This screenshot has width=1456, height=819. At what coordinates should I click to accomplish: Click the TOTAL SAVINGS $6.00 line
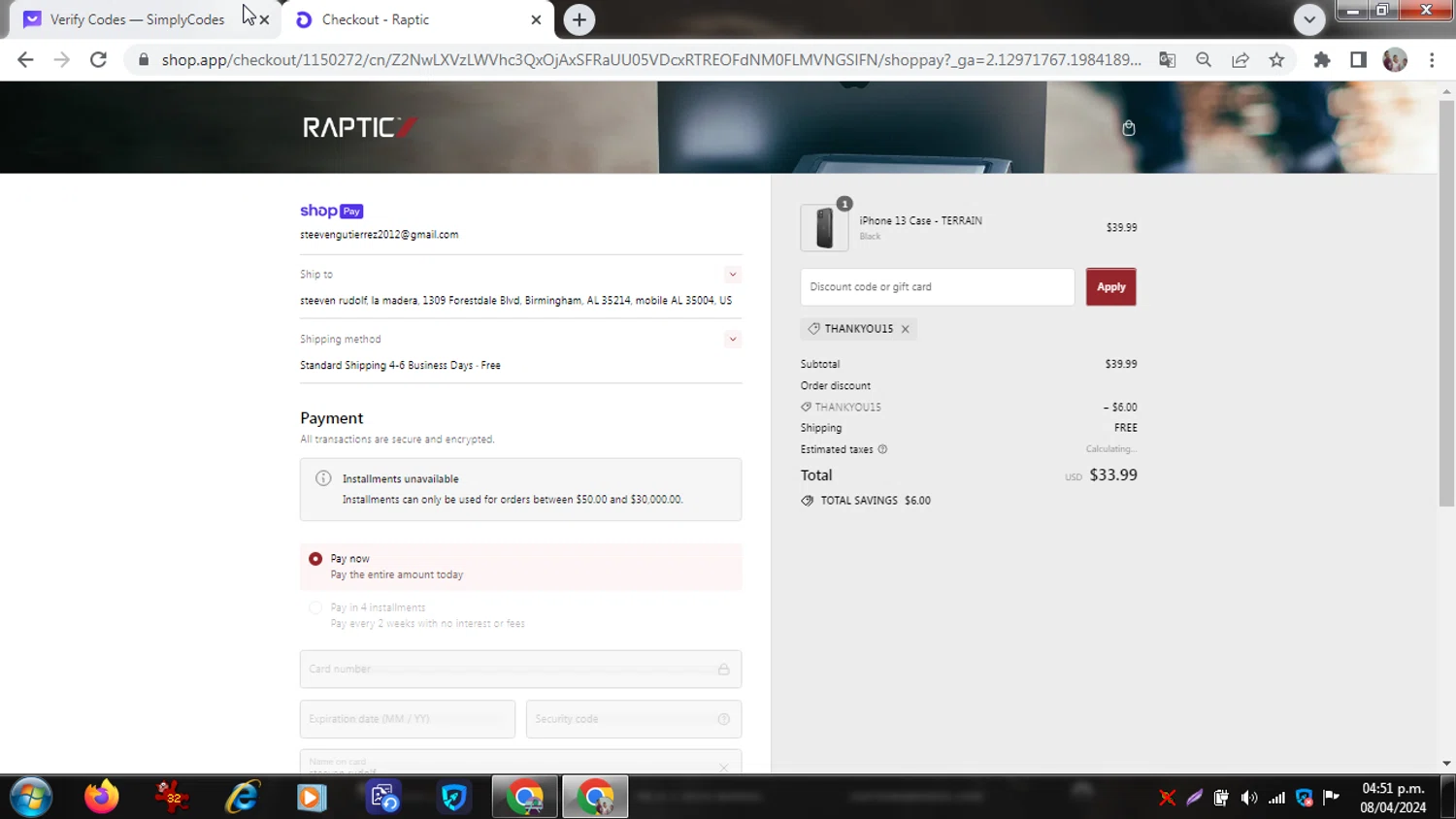866,501
